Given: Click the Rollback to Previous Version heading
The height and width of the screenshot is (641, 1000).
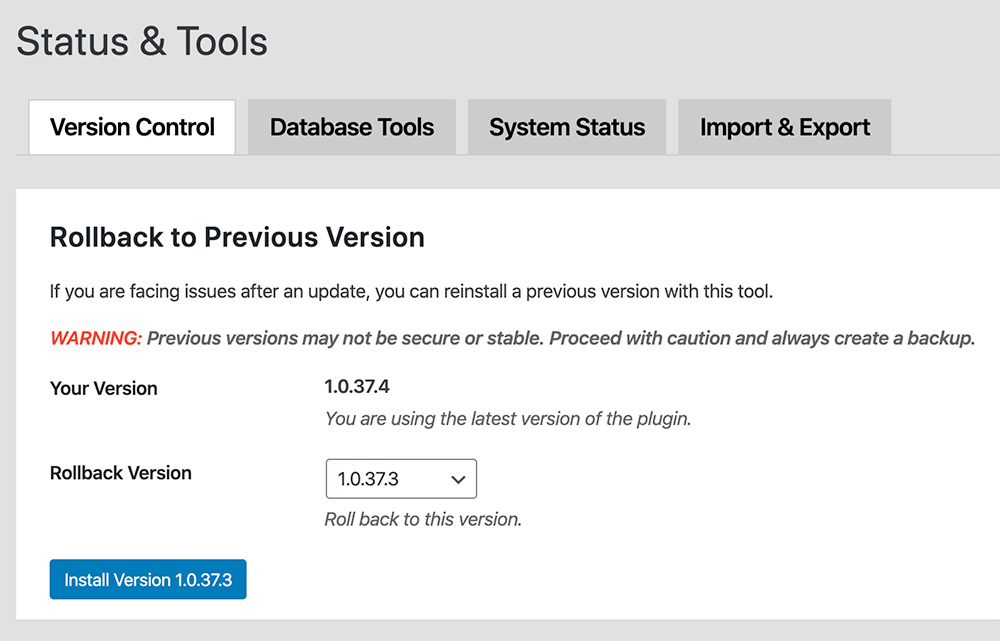Looking at the screenshot, I should pyautogui.click(x=237, y=237).
